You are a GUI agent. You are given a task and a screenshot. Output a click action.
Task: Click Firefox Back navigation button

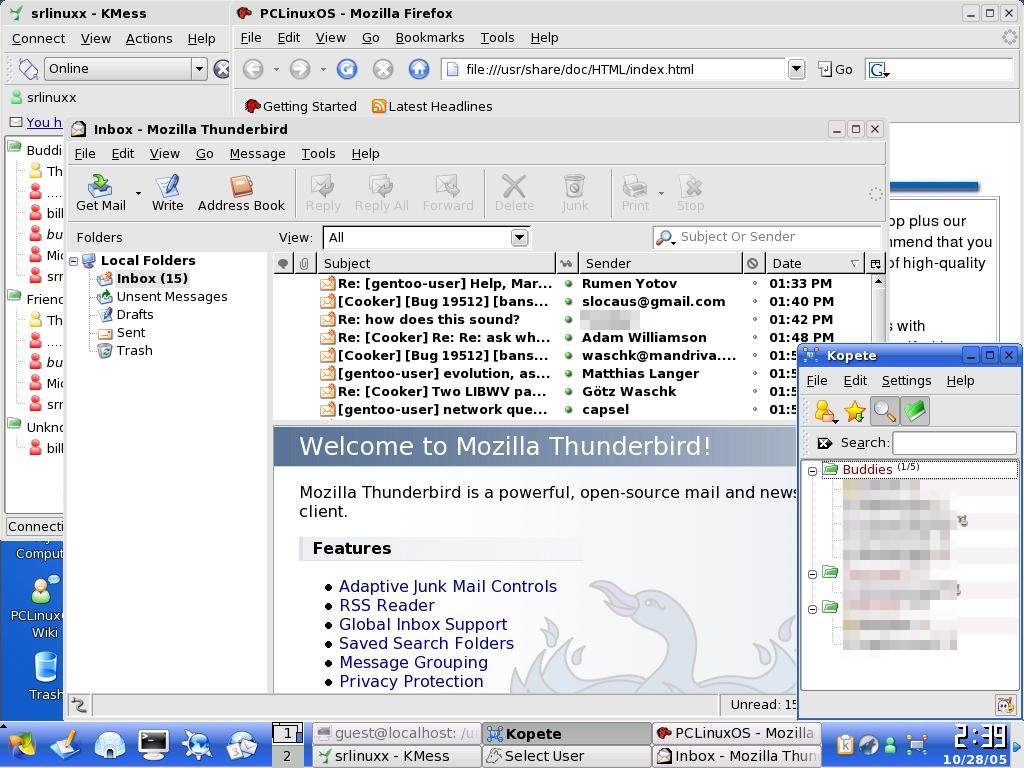(x=253, y=69)
